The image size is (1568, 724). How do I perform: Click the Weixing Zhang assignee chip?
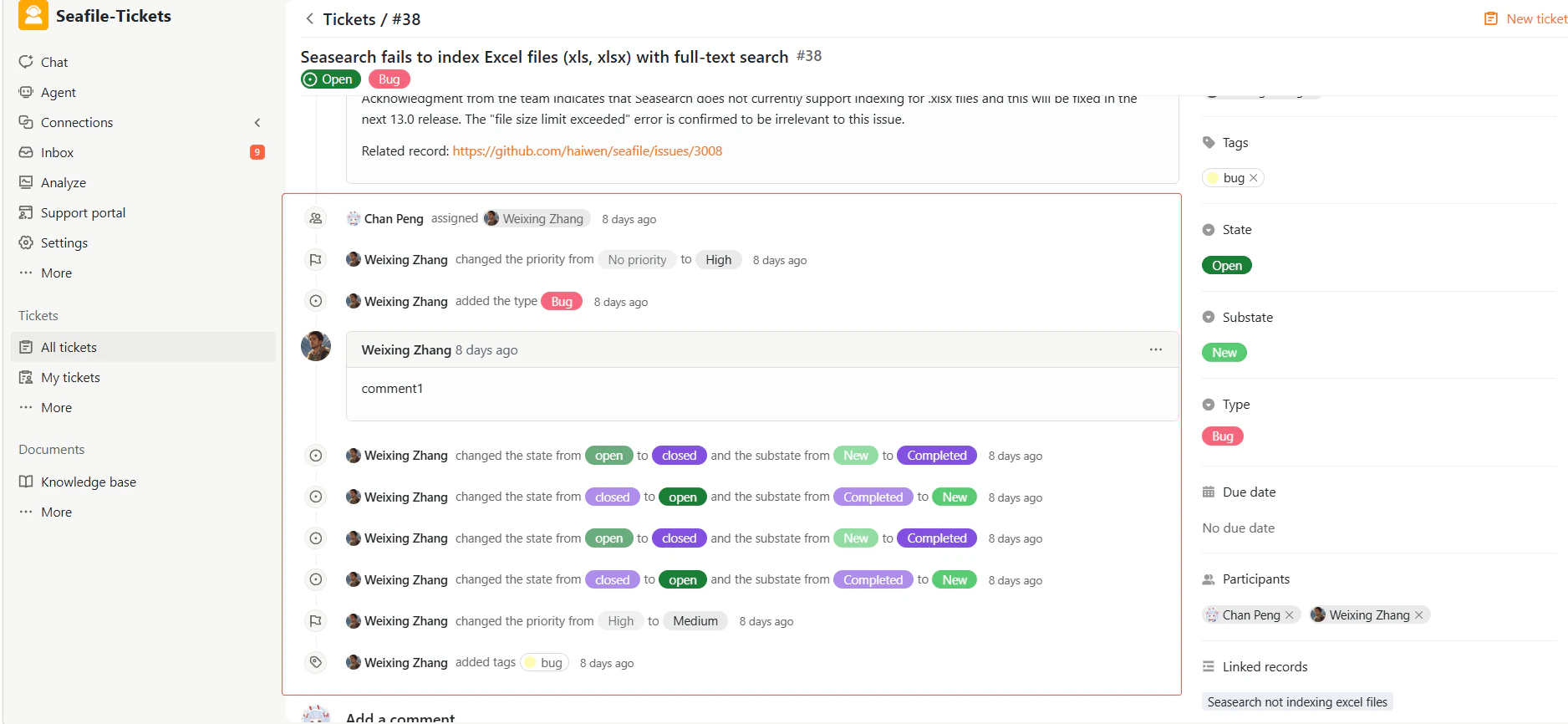537,218
